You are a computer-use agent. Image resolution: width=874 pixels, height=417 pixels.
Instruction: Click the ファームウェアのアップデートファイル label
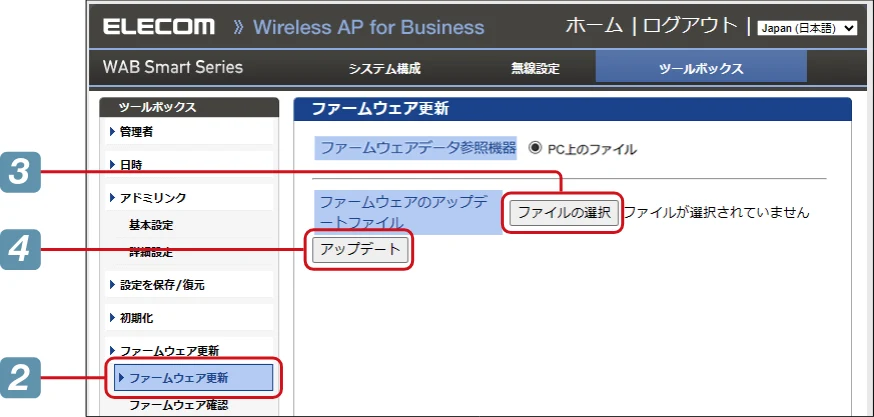coord(408,212)
